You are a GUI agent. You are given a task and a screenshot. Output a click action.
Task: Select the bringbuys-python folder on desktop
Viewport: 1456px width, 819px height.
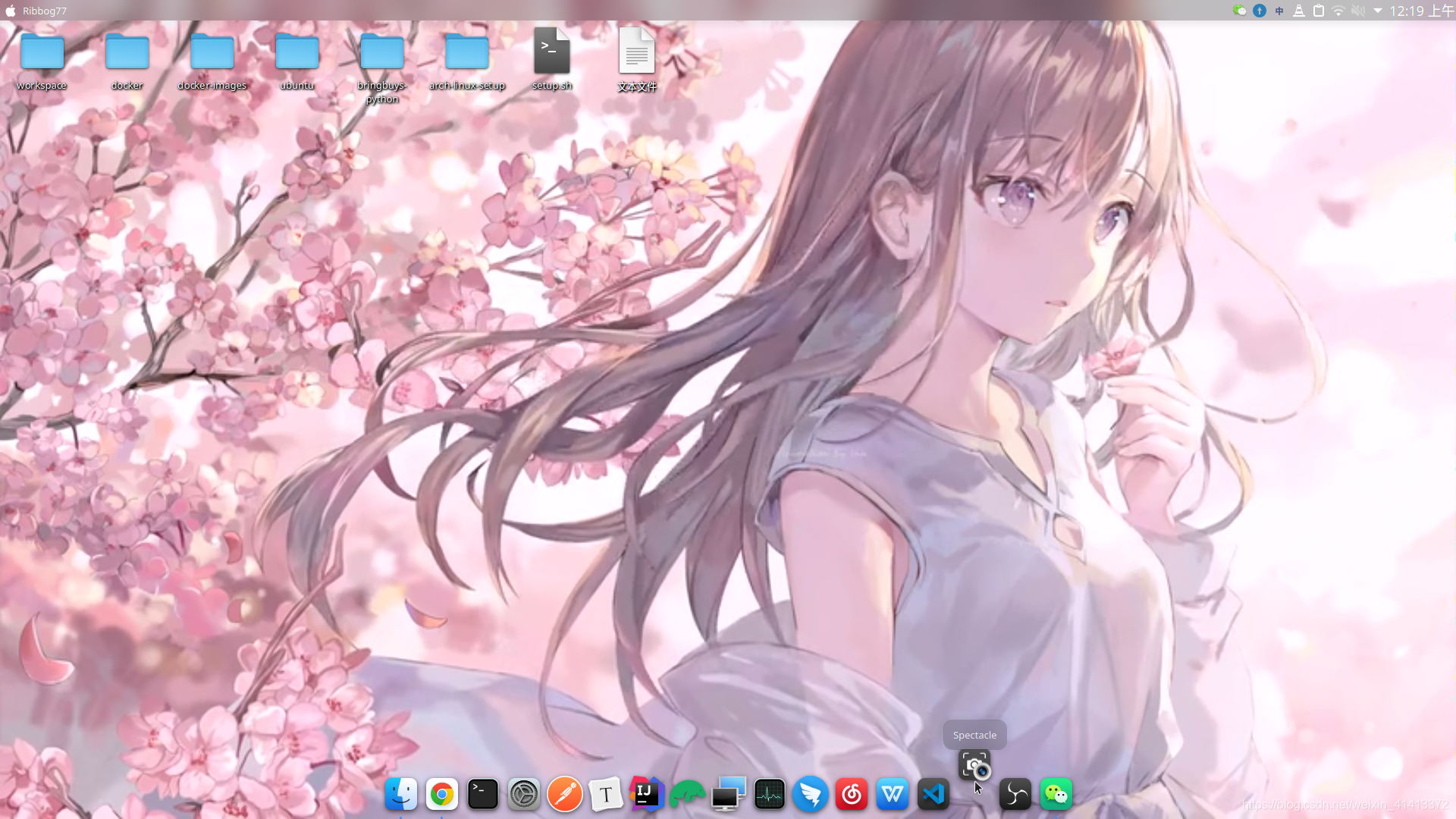(381, 67)
